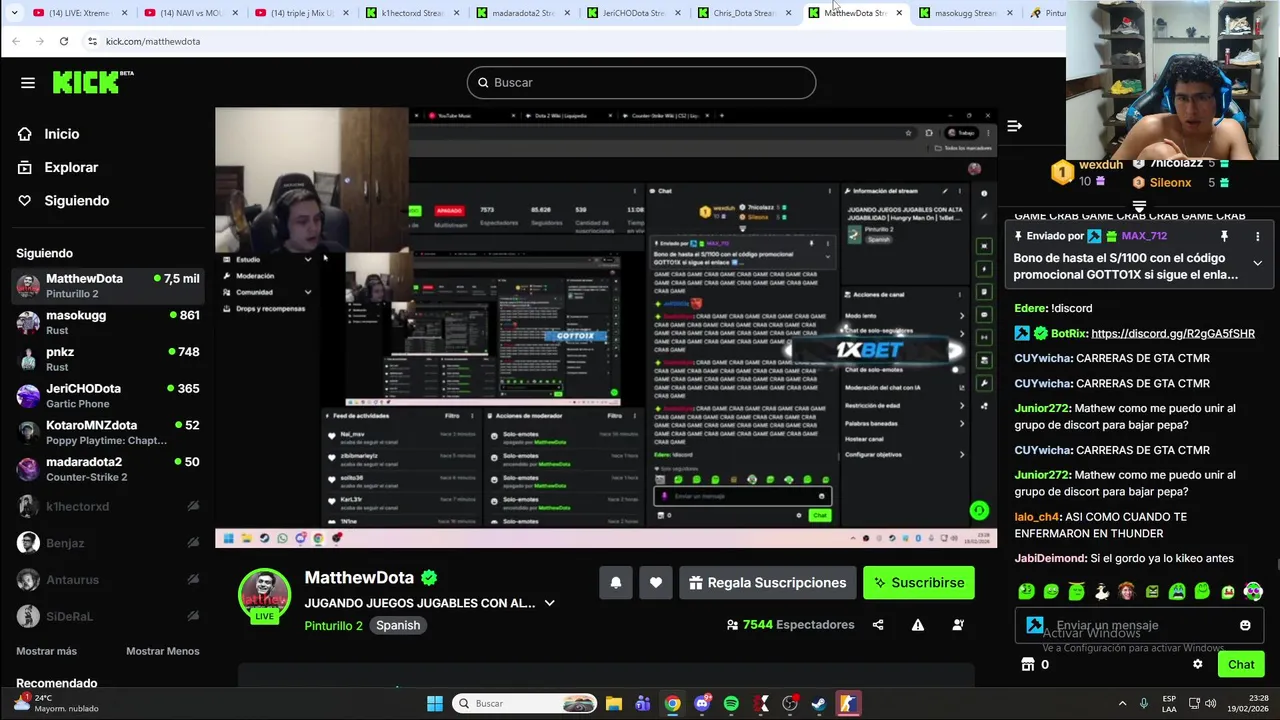Click the Kick logo
The image size is (1280, 720).
pyautogui.click(x=92, y=82)
